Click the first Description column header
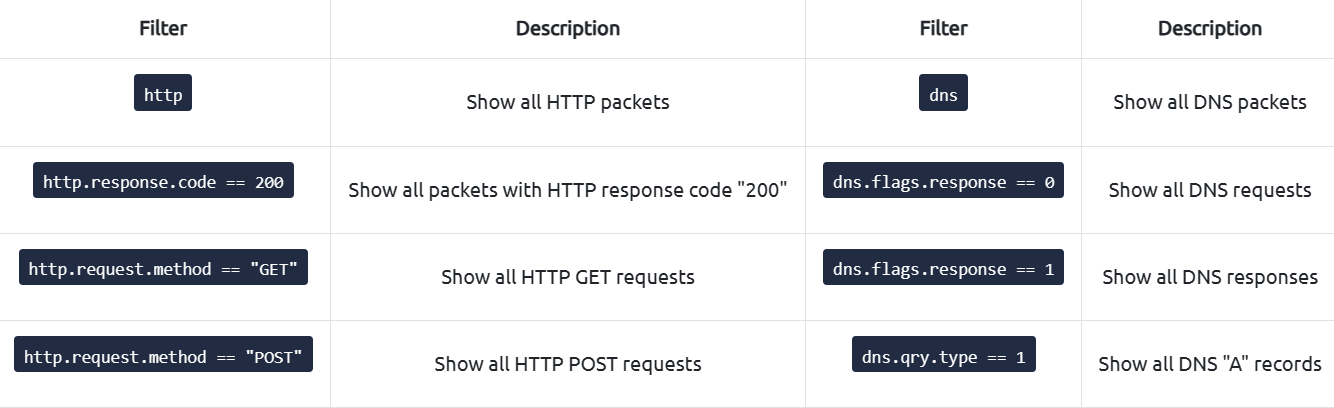 568,28
